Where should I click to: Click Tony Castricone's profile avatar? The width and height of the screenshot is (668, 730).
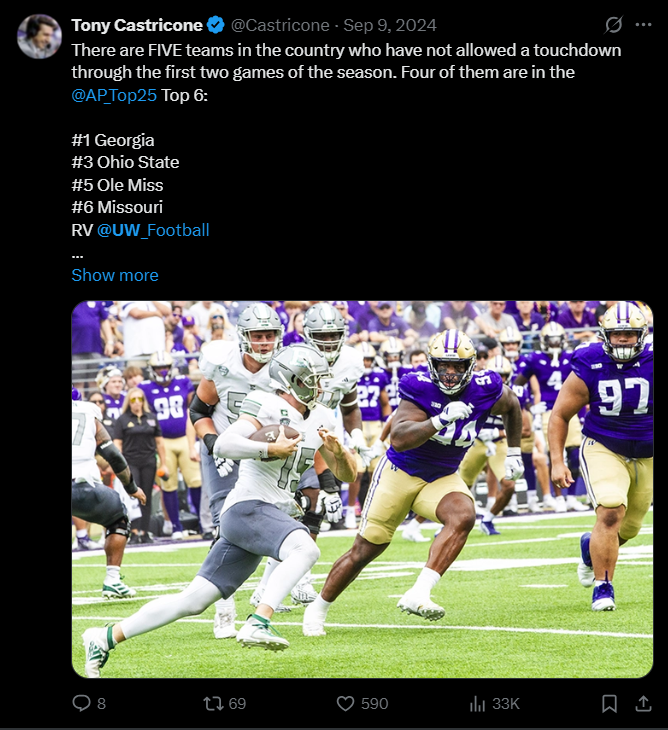(x=40, y=36)
